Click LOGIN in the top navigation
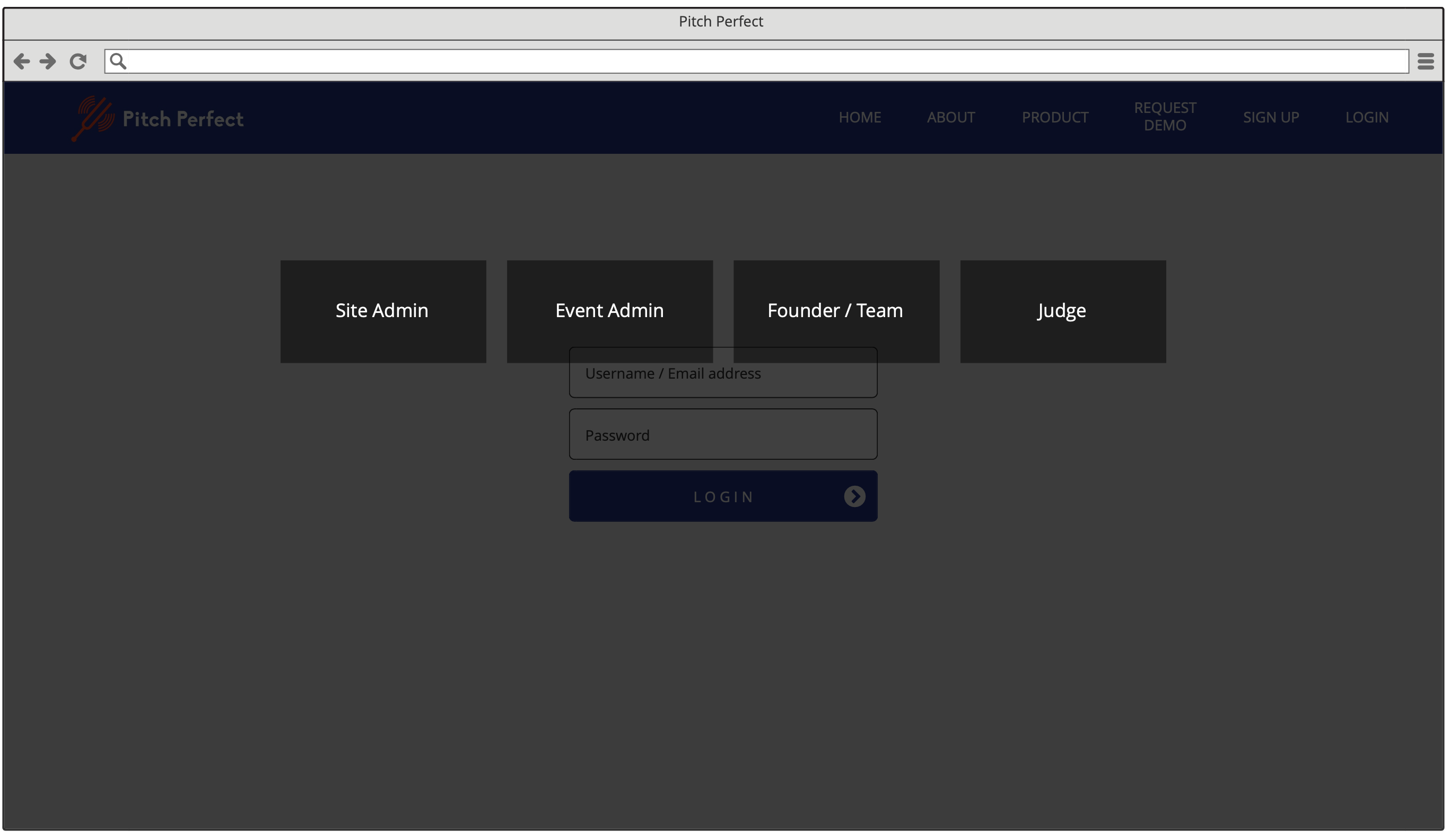 [x=1367, y=117]
